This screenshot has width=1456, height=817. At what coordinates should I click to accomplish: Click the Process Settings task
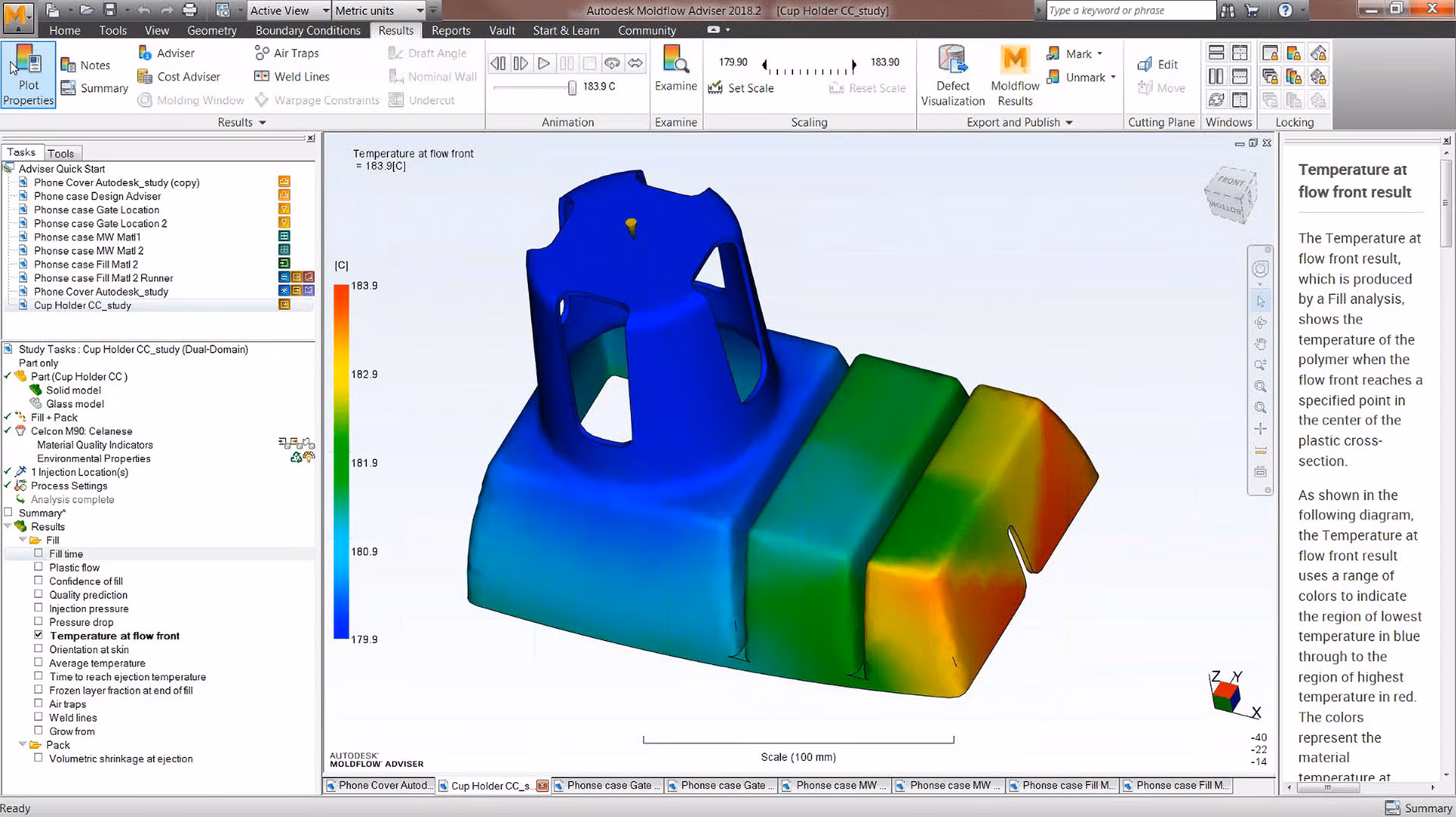click(x=69, y=486)
